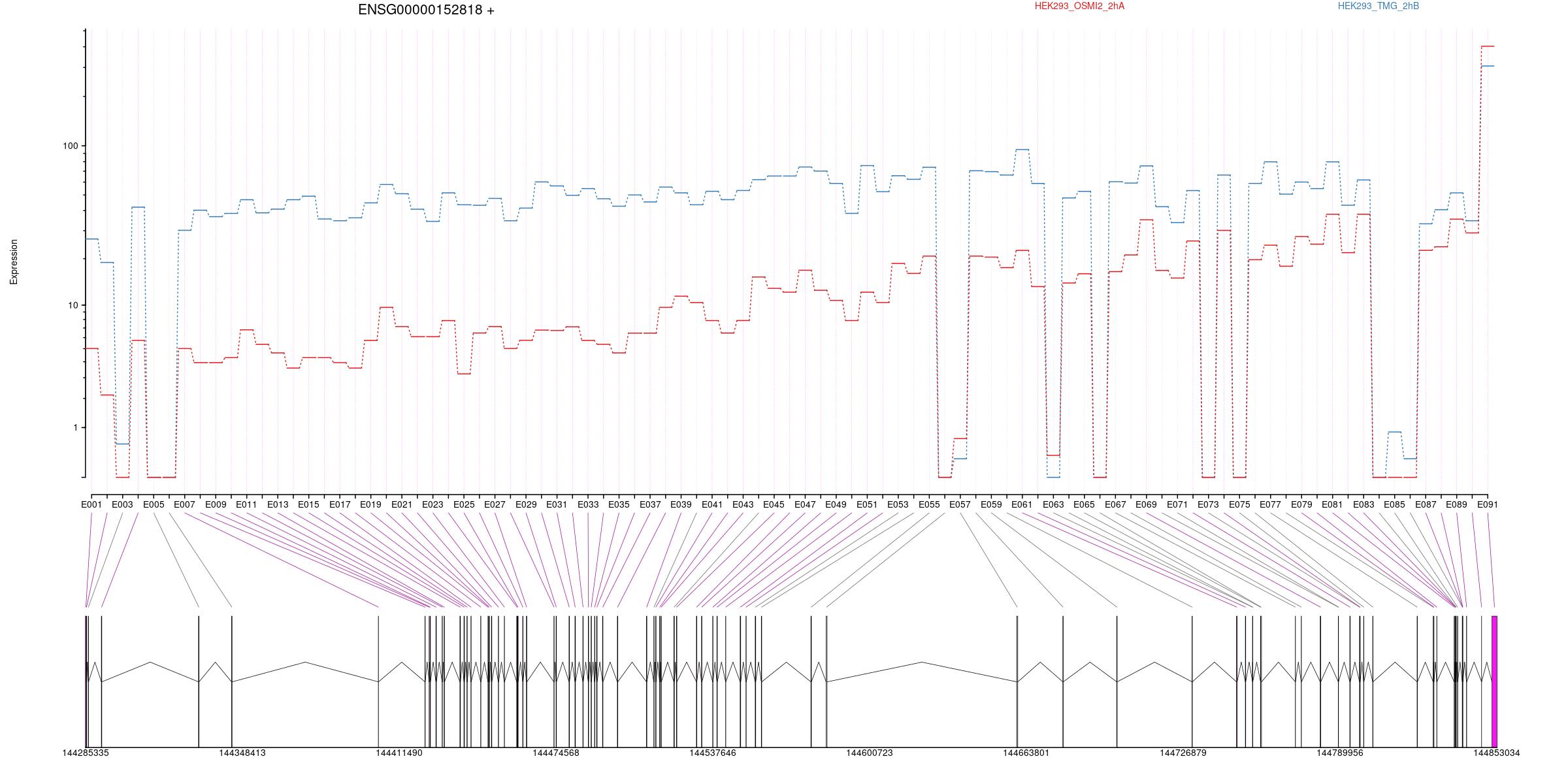Click exon label E019

370,504
